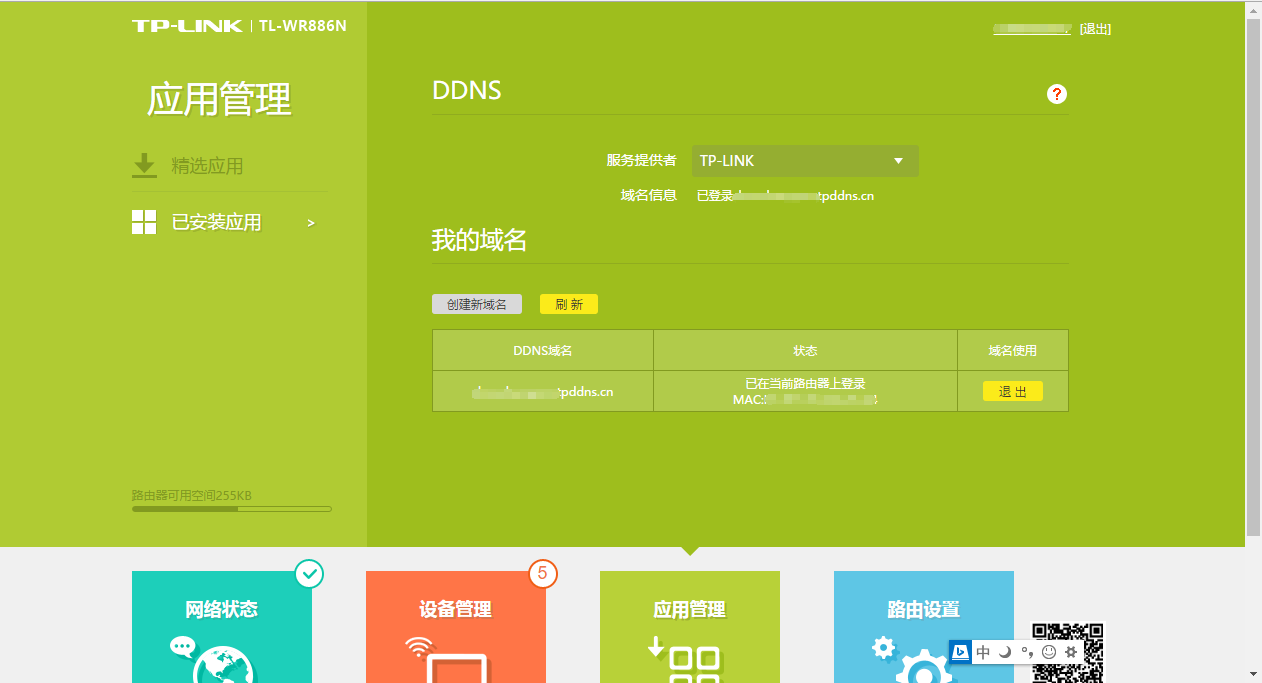Image resolution: width=1262 pixels, height=683 pixels.
Task: Click the green checkmark badge on 网络状态
Action: click(x=310, y=573)
